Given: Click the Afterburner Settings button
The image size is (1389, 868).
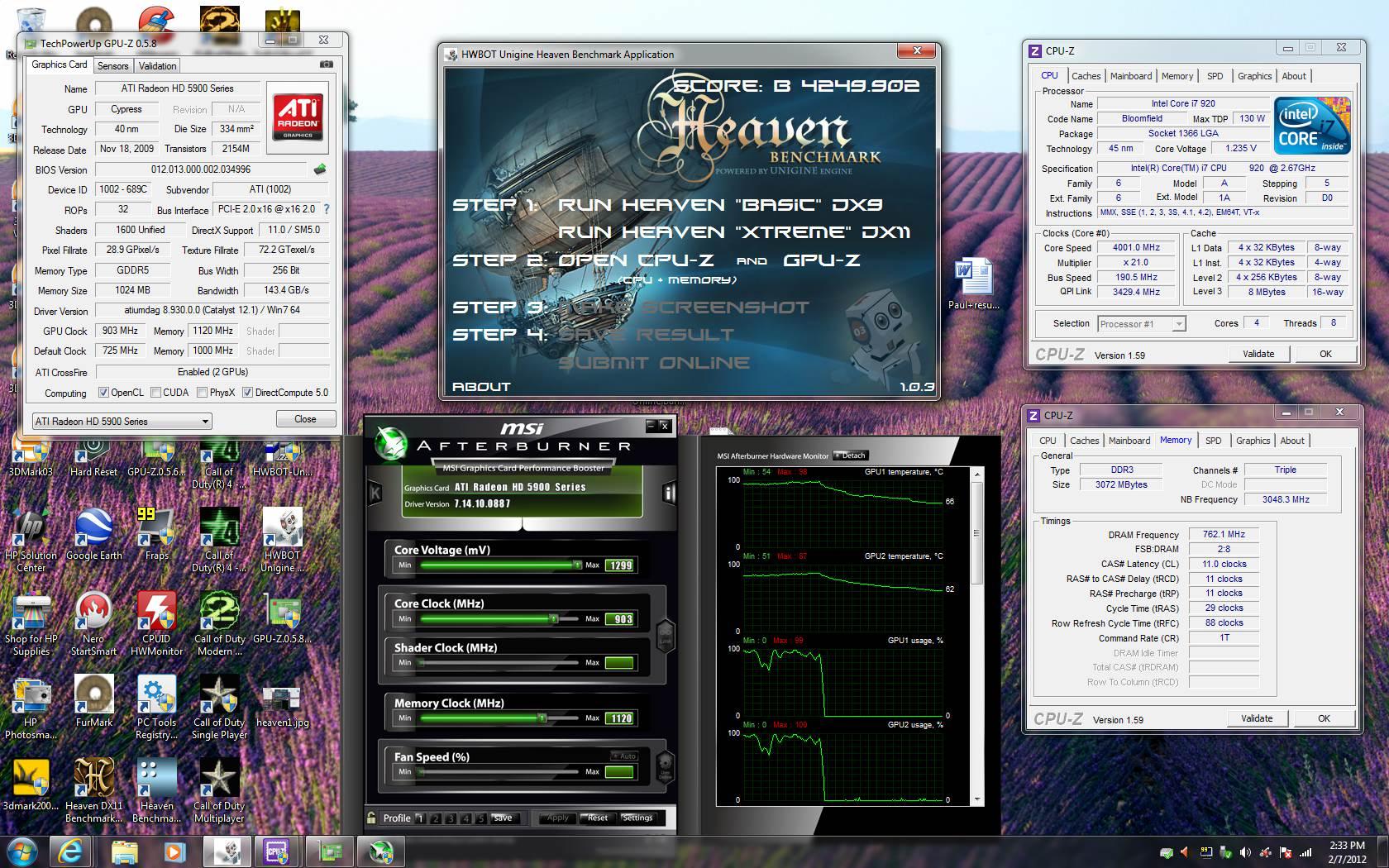Looking at the screenshot, I should click(x=637, y=818).
